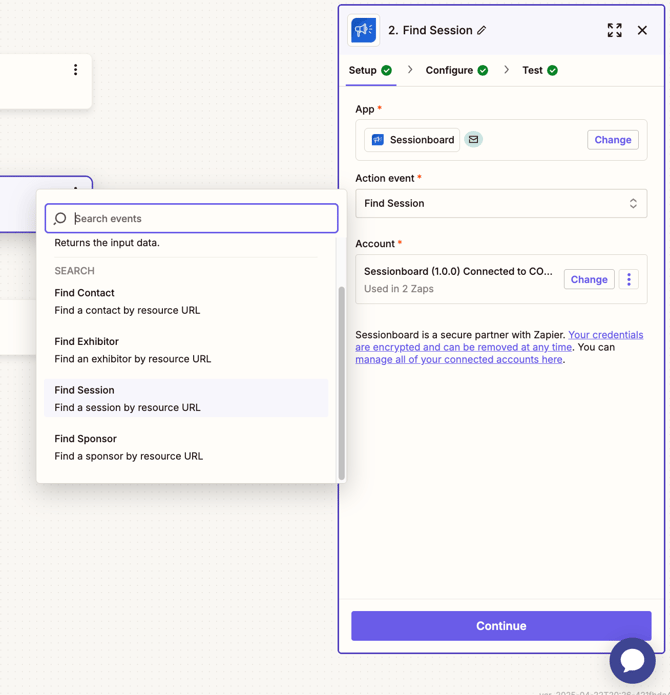Open the canvas step card three-dot menu

pyautogui.click(x=76, y=70)
